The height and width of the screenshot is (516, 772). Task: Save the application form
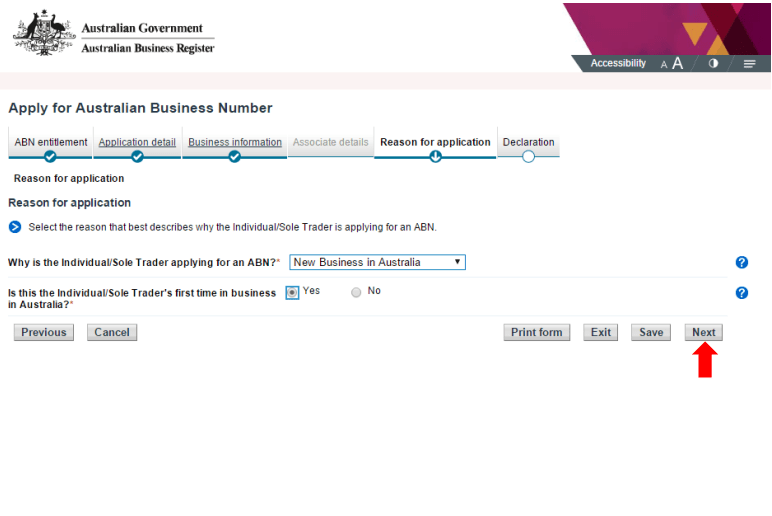651,332
